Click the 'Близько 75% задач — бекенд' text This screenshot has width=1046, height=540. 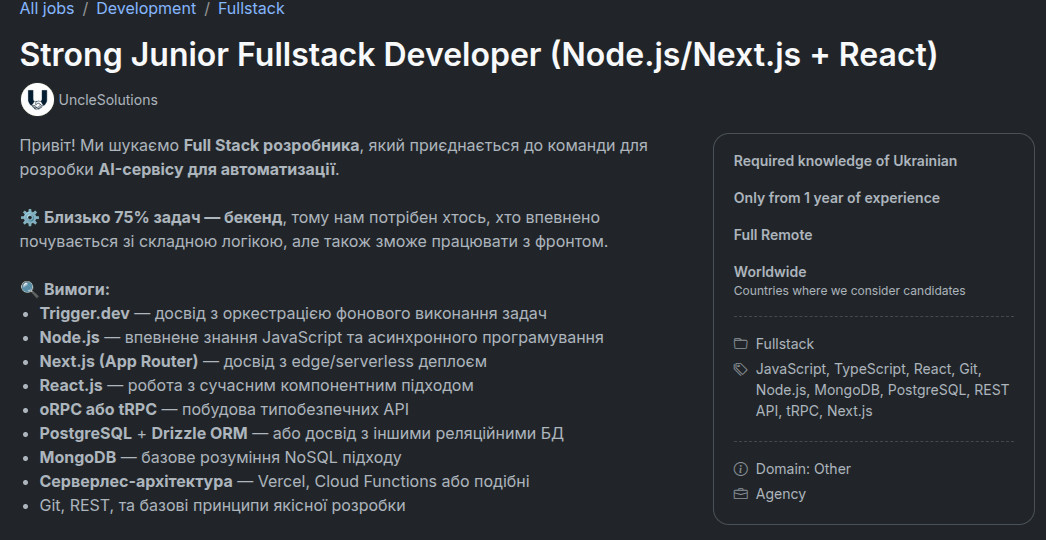pyautogui.click(x=163, y=218)
